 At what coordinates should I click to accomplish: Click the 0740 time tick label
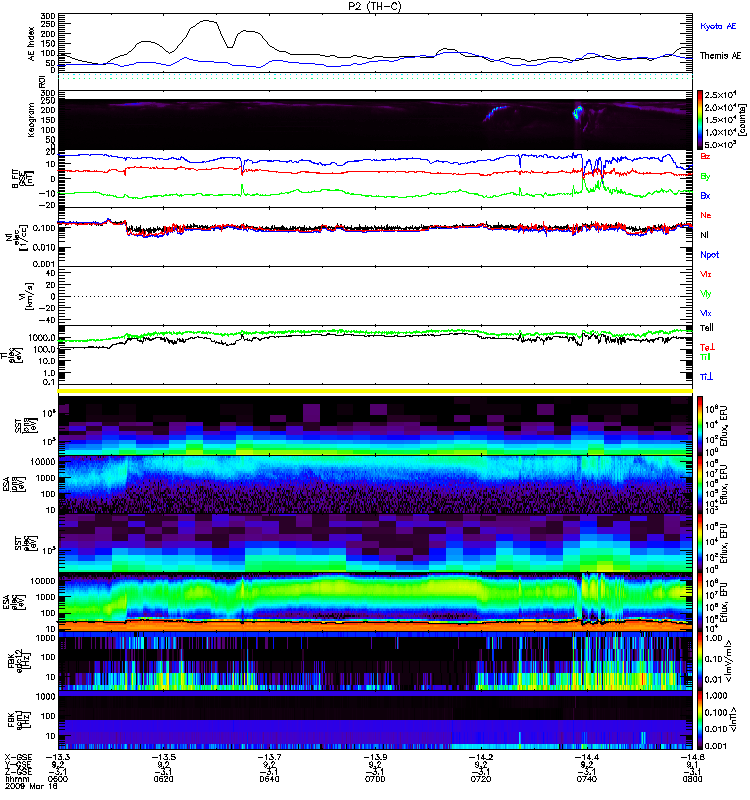click(587, 779)
